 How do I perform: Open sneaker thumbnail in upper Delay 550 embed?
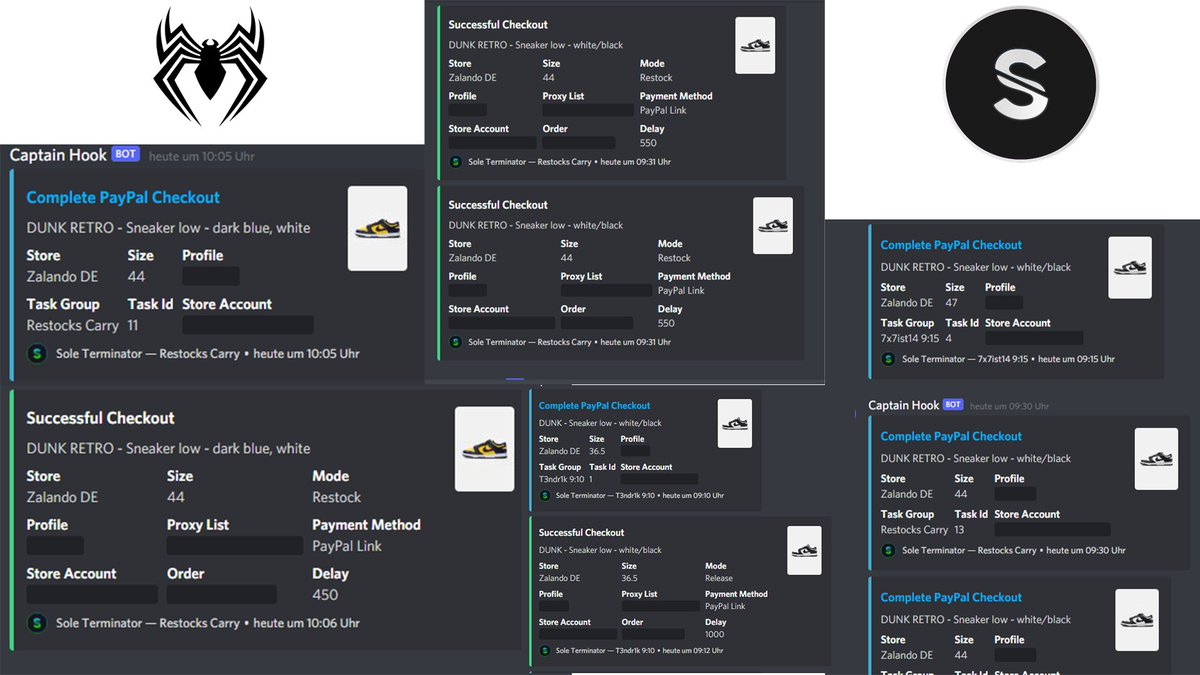[x=755, y=45]
